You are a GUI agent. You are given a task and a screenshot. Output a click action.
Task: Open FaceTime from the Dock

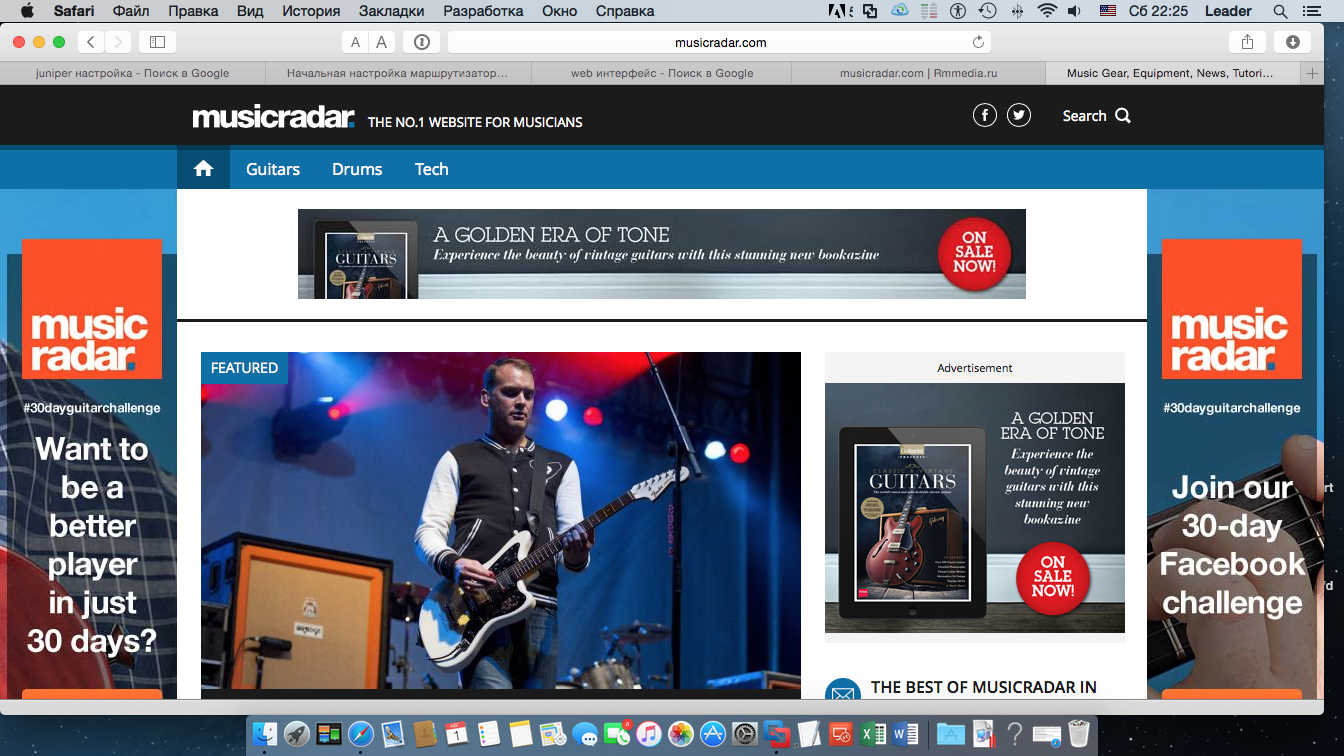[617, 735]
